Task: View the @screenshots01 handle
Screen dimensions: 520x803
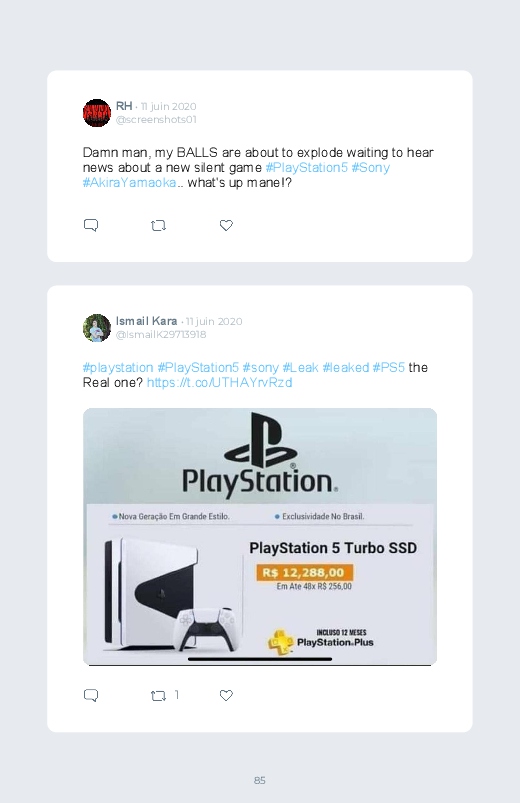Action: click(156, 119)
